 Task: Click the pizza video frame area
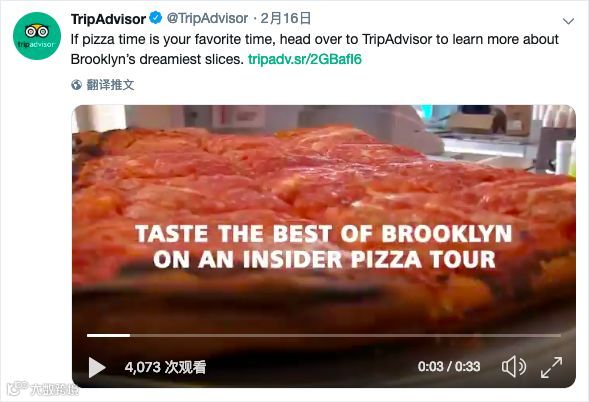click(x=324, y=246)
